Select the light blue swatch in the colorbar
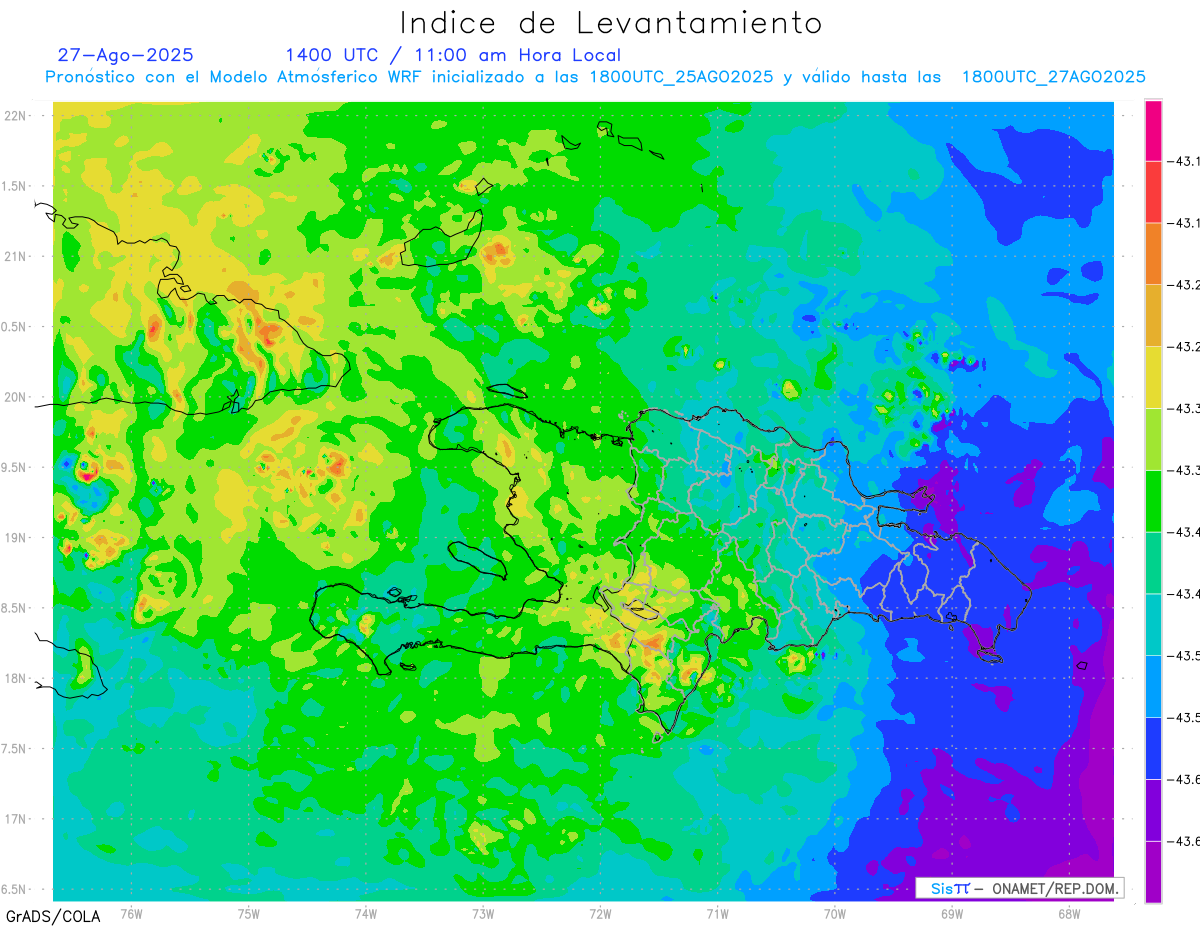 click(1153, 686)
